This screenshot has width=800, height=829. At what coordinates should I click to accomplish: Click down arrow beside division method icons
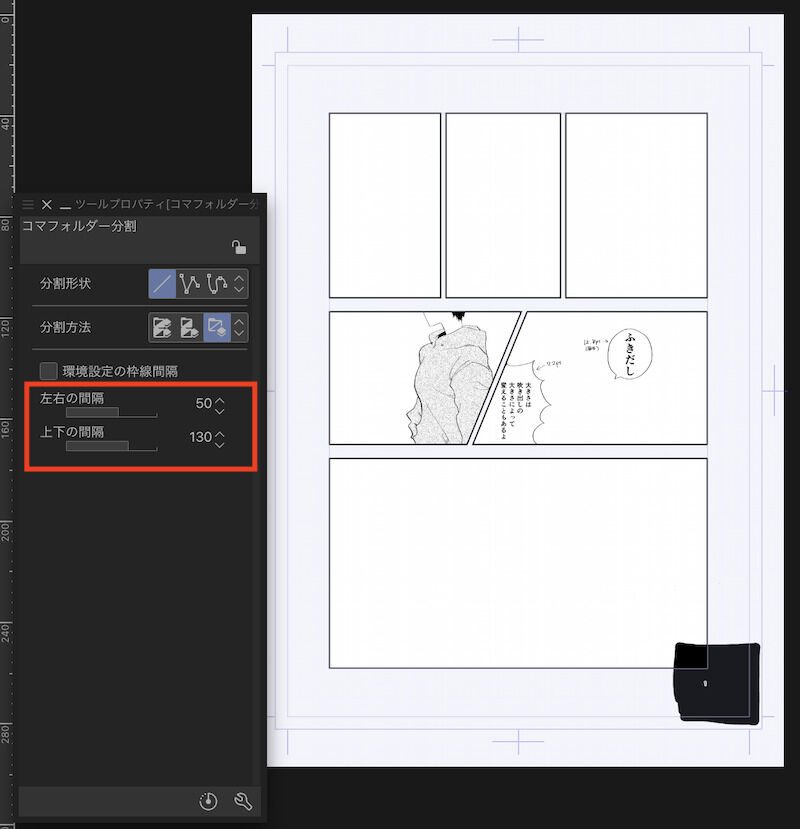pyautogui.click(x=239, y=333)
